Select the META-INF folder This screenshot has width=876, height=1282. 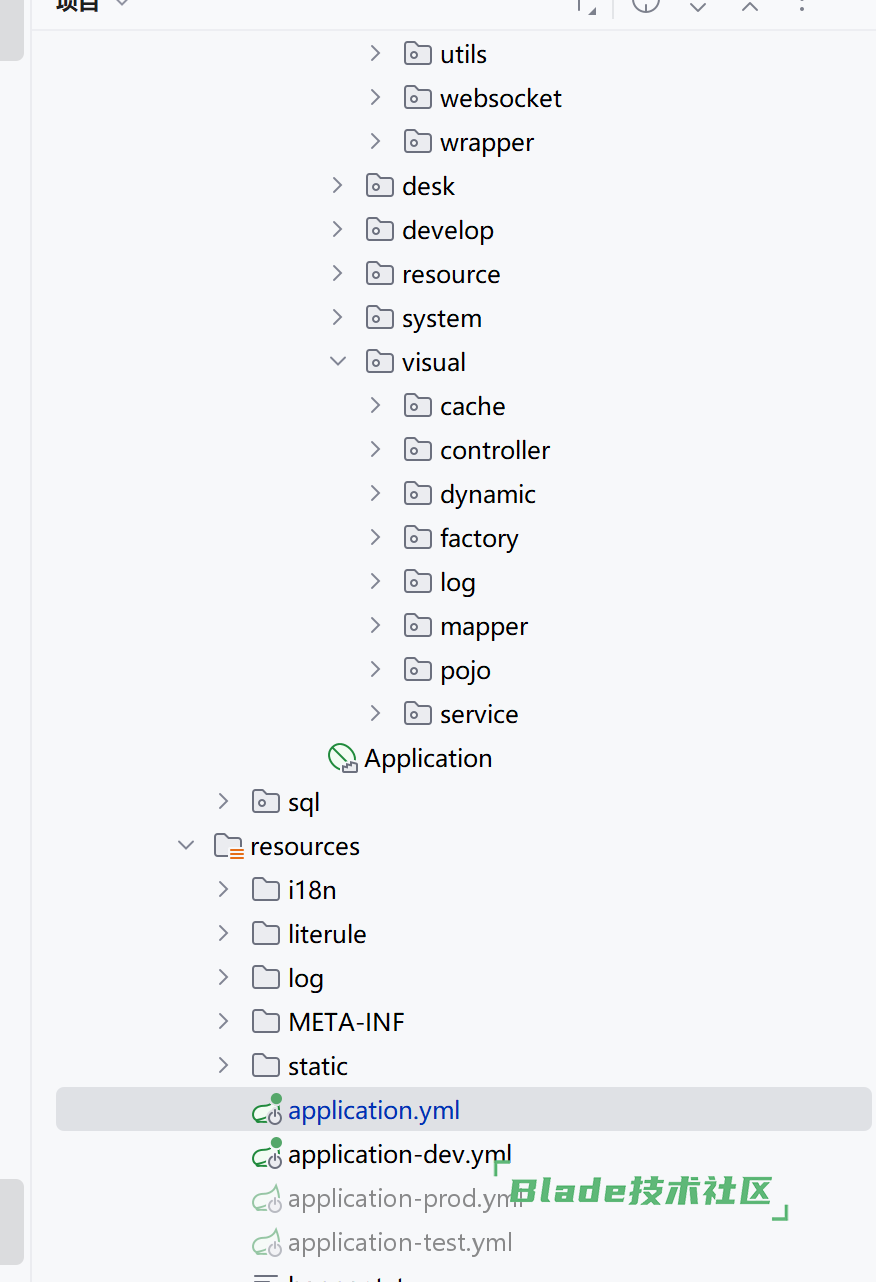click(346, 1022)
